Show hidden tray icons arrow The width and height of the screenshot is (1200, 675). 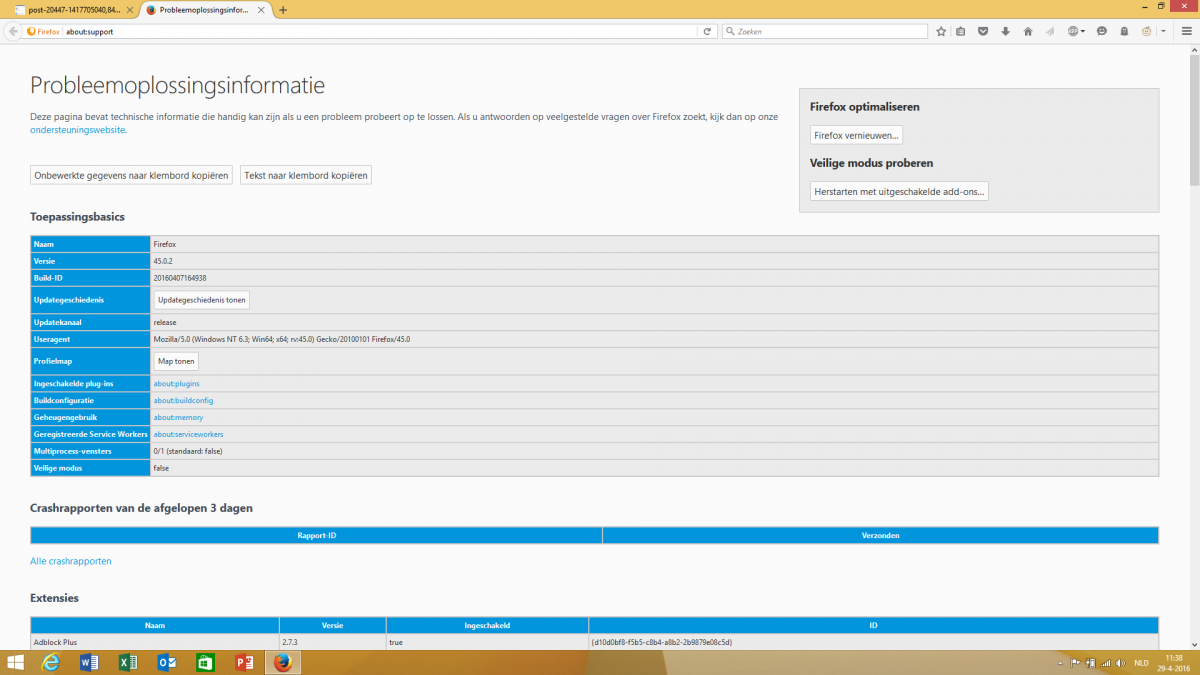1060,662
